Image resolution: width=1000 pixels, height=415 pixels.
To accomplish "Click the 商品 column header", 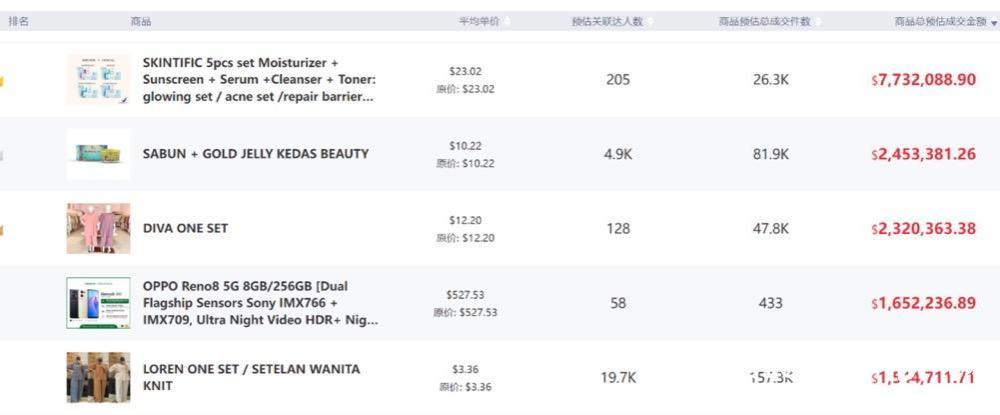I will click(140, 21).
